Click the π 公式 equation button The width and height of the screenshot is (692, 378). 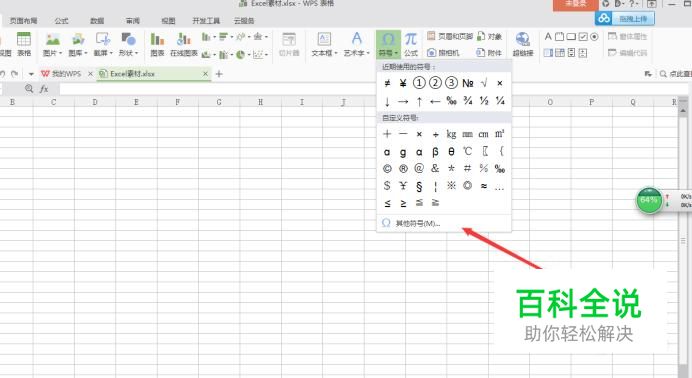[x=411, y=44]
